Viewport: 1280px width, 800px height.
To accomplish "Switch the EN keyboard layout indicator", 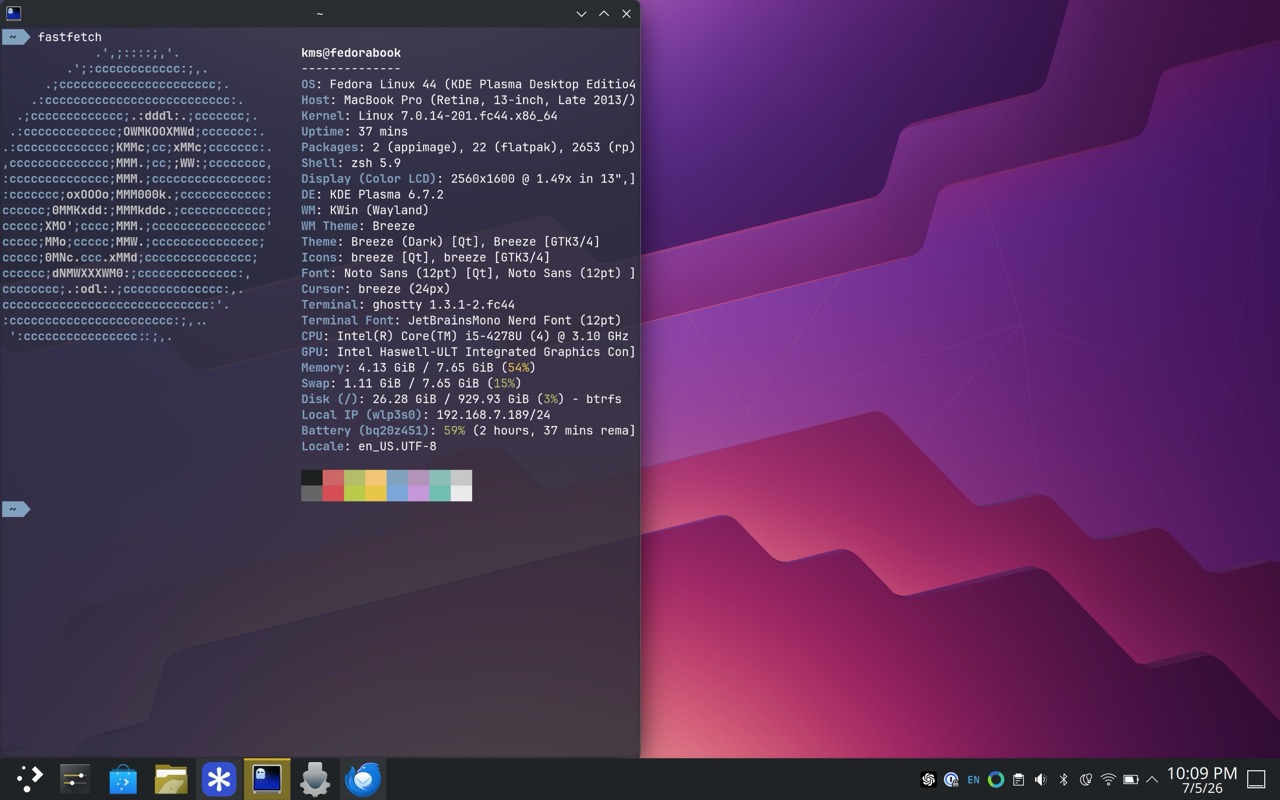I will click(973, 780).
